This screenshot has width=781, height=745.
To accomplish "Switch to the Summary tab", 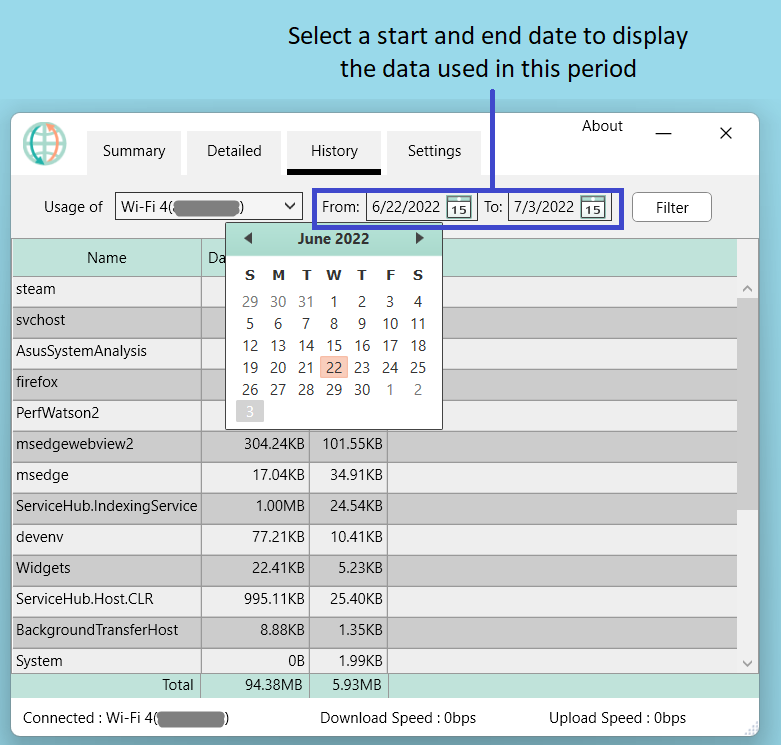I will coord(134,152).
